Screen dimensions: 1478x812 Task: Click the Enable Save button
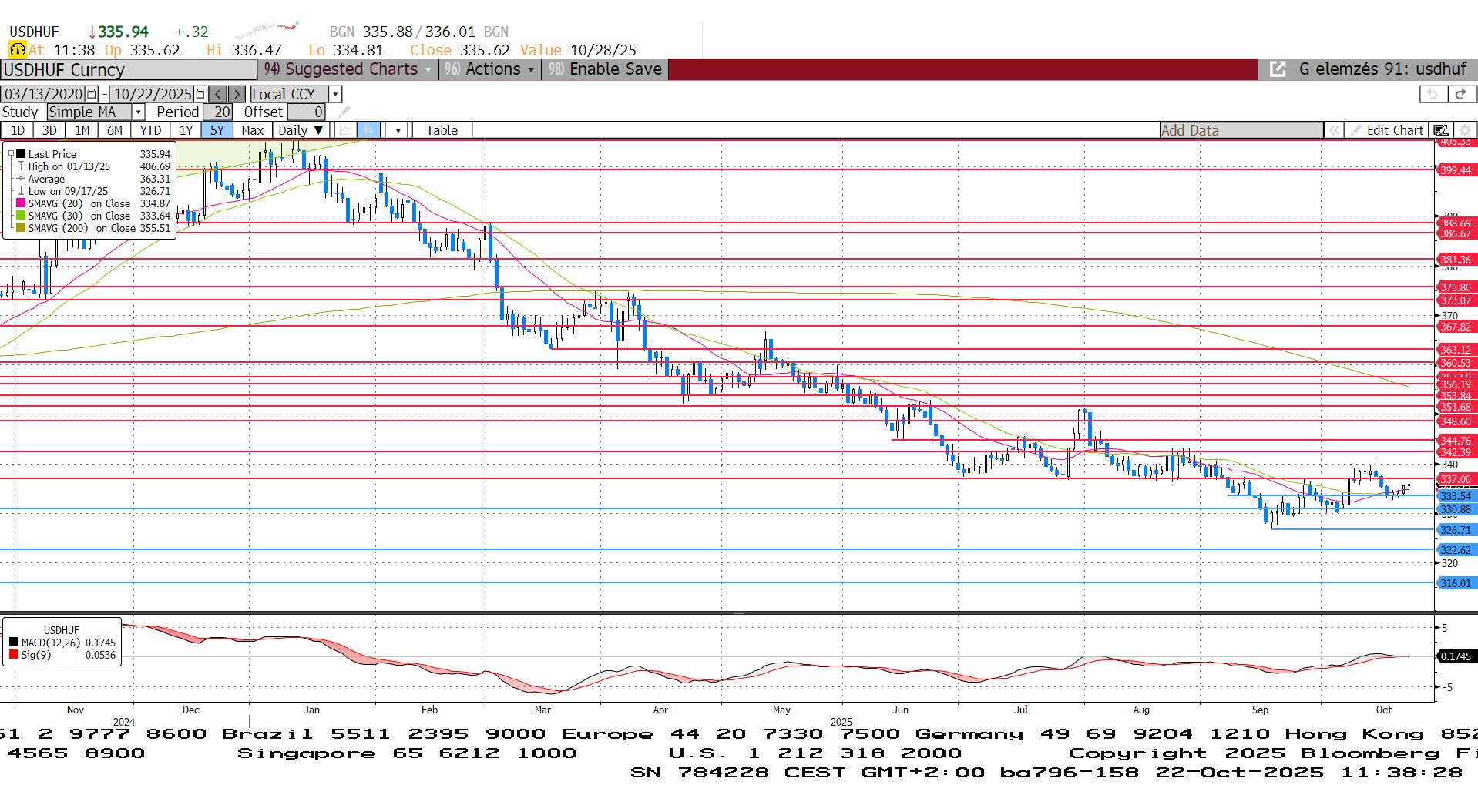(606, 69)
